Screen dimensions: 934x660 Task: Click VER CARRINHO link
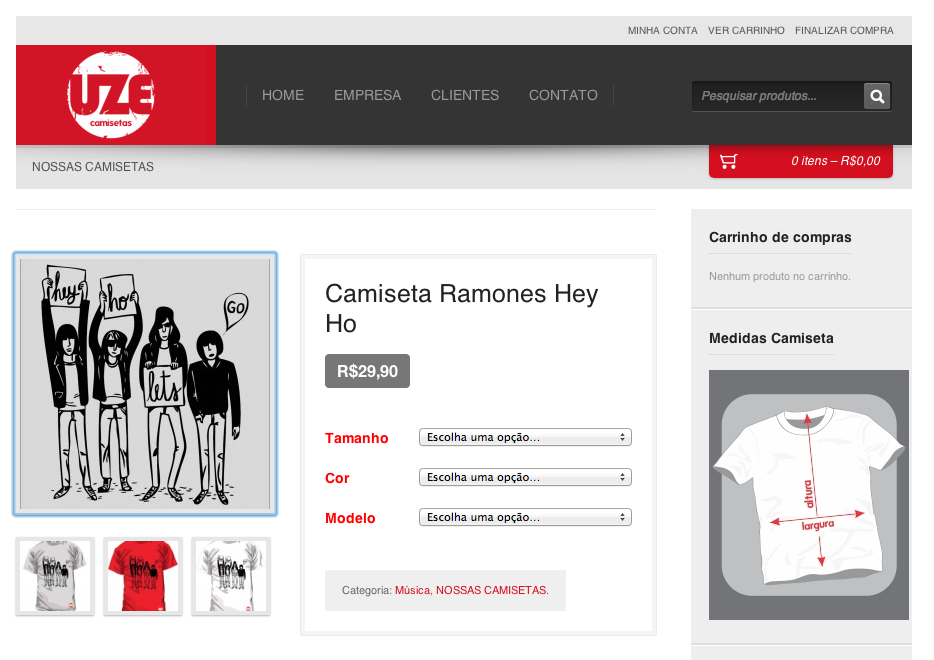pos(746,30)
